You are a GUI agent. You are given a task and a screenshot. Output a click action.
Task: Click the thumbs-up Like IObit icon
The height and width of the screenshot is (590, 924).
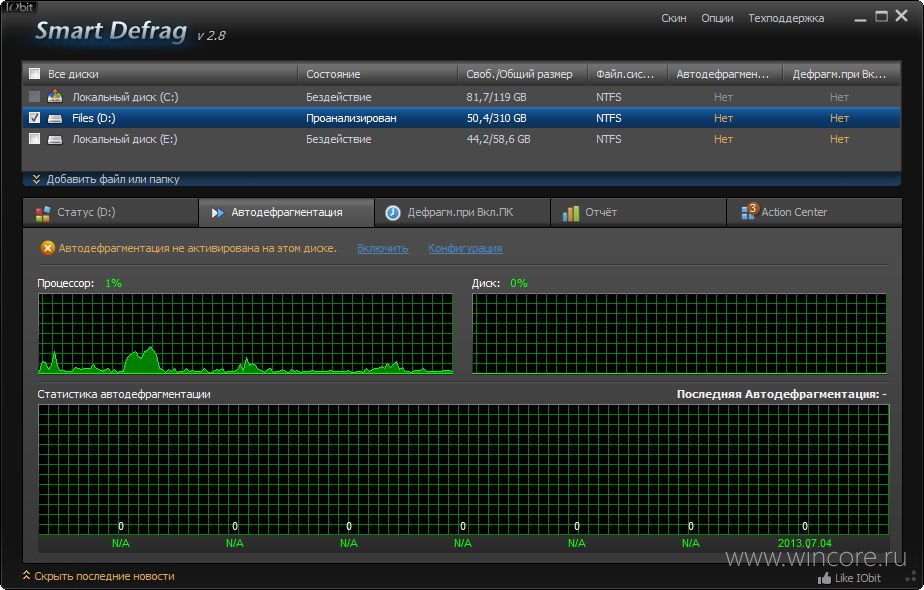824,578
